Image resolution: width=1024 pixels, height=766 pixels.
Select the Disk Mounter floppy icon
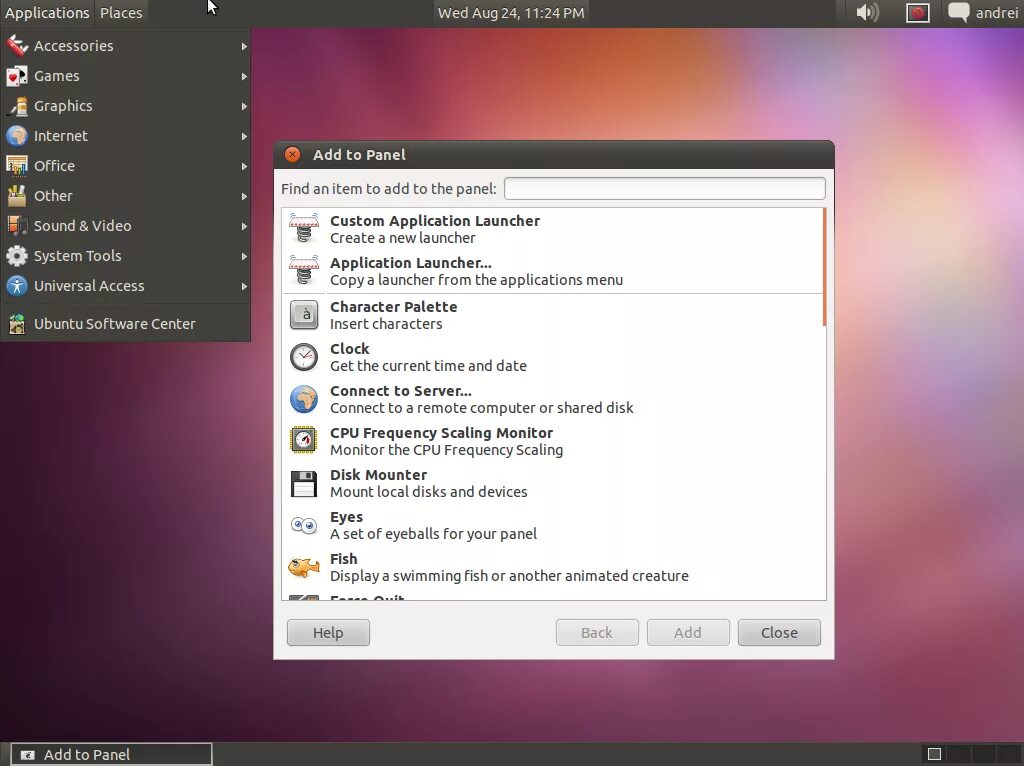point(304,483)
